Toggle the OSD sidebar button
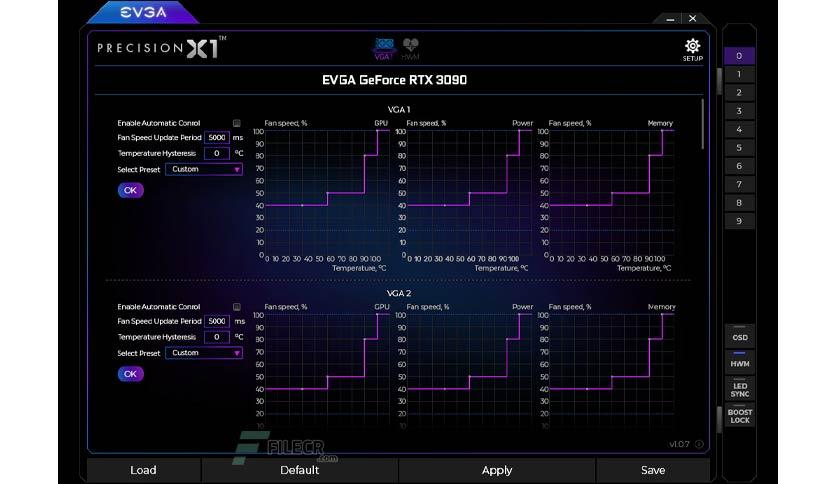 point(739,336)
